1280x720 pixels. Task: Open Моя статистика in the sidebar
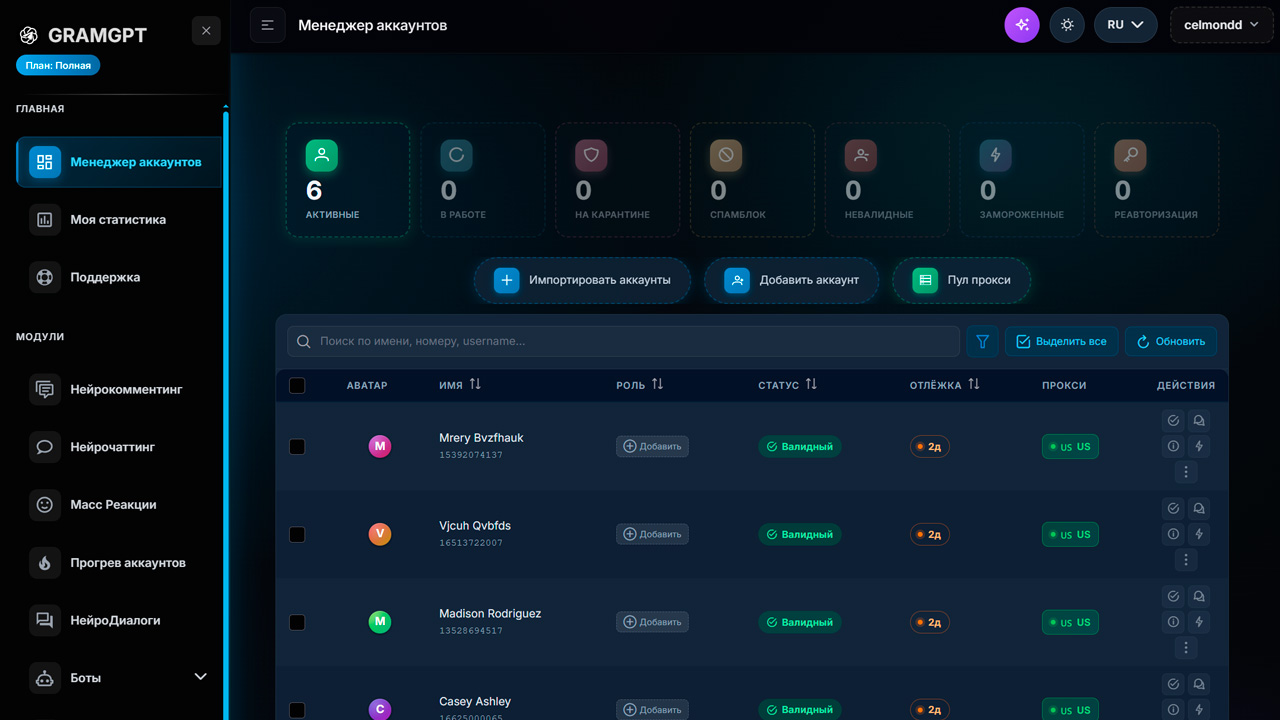pos(118,219)
